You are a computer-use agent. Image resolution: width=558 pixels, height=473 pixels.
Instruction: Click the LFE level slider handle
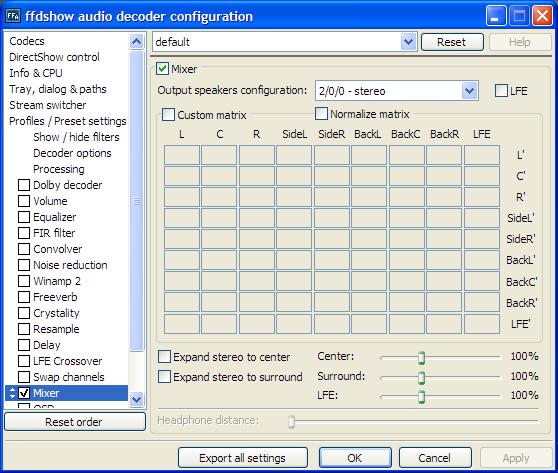coord(421,396)
